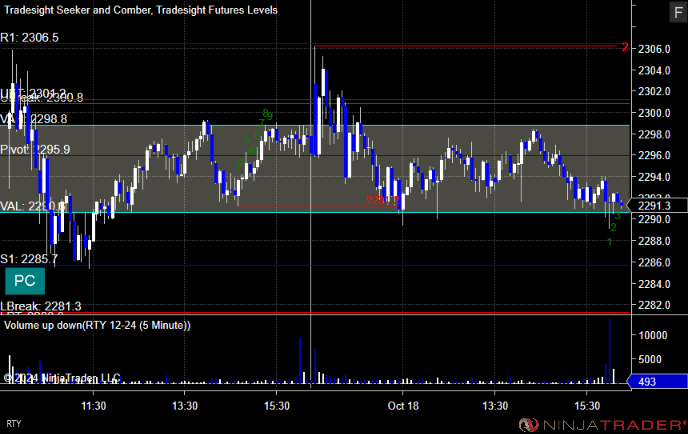Click the VAL lower value area label
The image size is (688, 434).
pyautogui.click(x=33, y=206)
